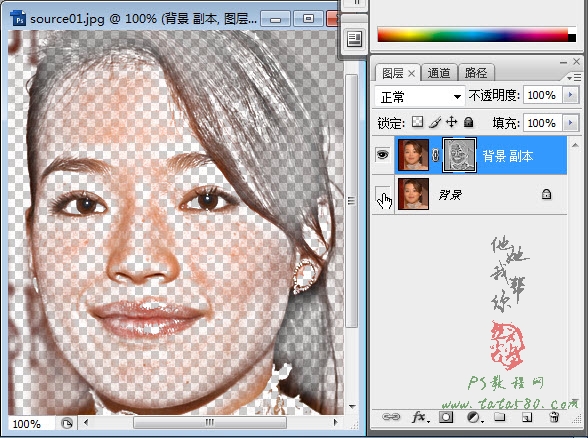Click the mask link chain on 背景 副本
The height and width of the screenshot is (438, 588).
click(435, 155)
